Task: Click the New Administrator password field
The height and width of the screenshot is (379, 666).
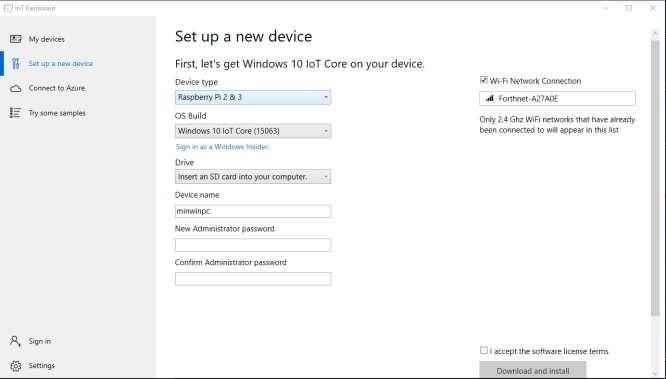Action: 253,245
